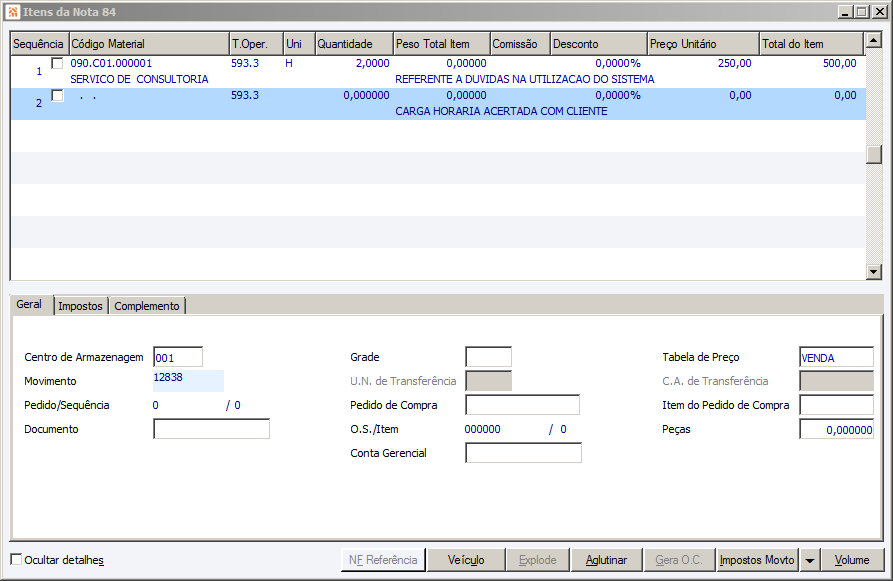Viewport: 893px width, 581px height.
Task: Enable the Ocultar detalhes checkbox
Action: pos(17,559)
